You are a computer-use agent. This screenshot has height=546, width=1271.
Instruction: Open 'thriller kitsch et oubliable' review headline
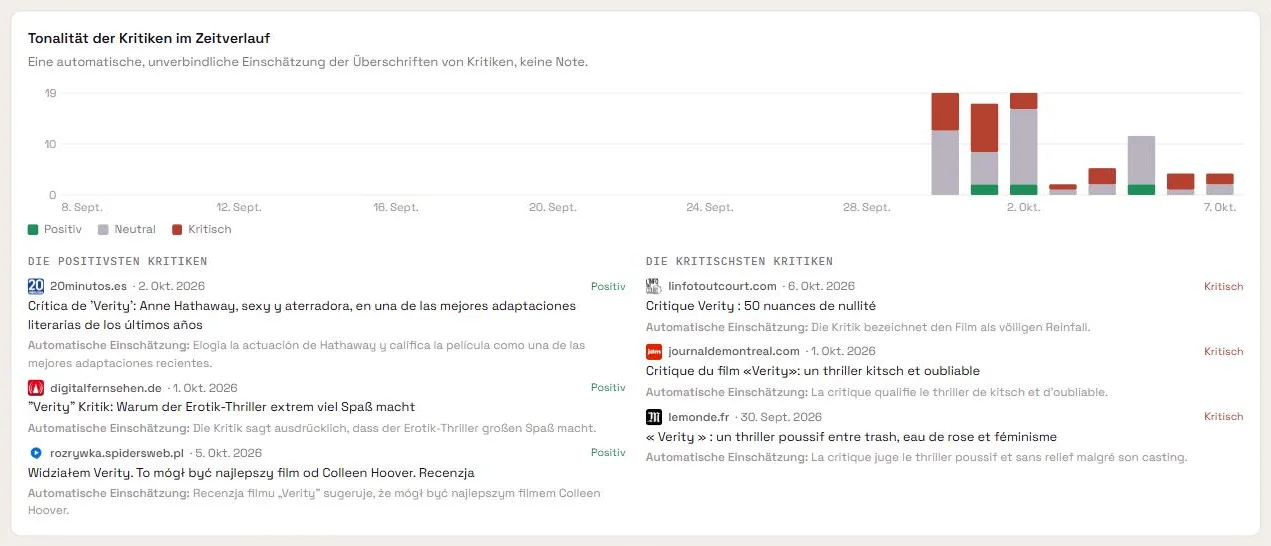pos(813,371)
